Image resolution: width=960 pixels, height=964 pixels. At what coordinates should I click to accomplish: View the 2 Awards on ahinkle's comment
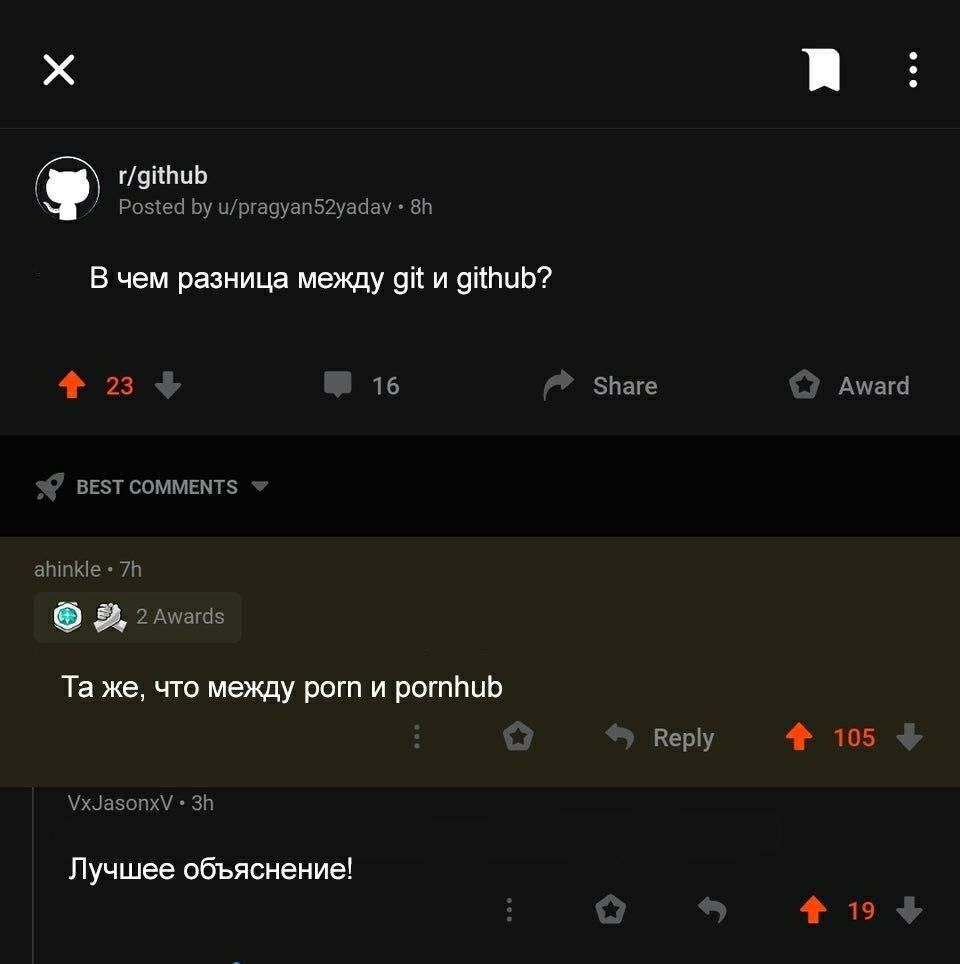[x=138, y=617]
